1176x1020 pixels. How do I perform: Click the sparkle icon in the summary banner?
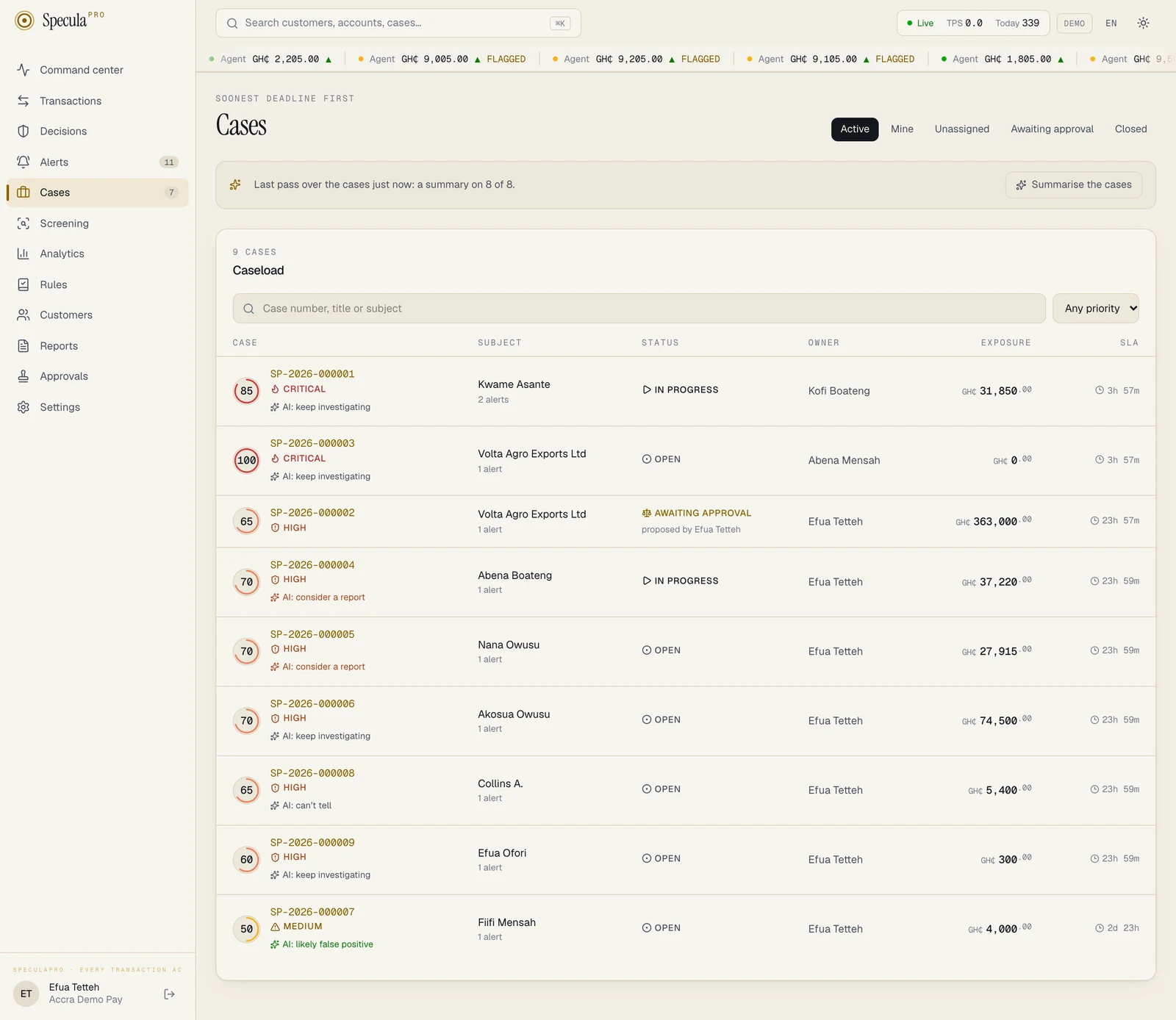[x=235, y=184]
